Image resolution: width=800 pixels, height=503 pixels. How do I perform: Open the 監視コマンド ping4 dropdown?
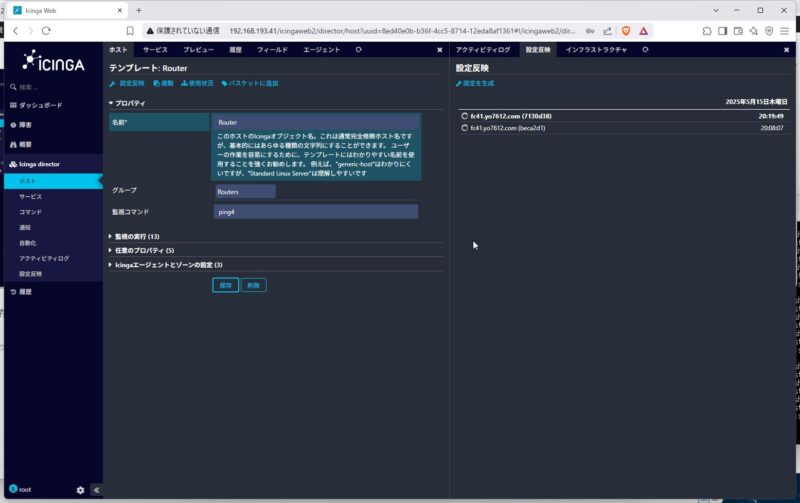coord(316,212)
